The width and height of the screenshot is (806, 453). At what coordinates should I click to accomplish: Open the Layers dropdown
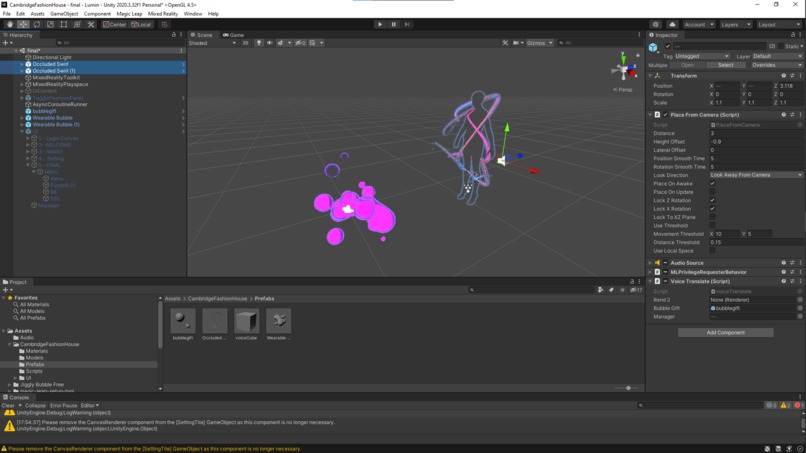(x=736, y=24)
